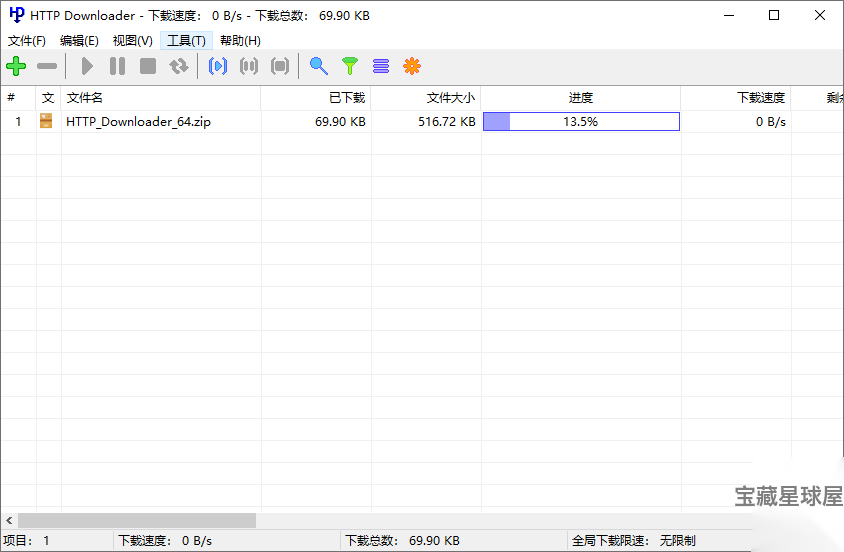Sort by the 下载速度 column header
This screenshot has height=552, width=844.
pyautogui.click(x=736, y=98)
